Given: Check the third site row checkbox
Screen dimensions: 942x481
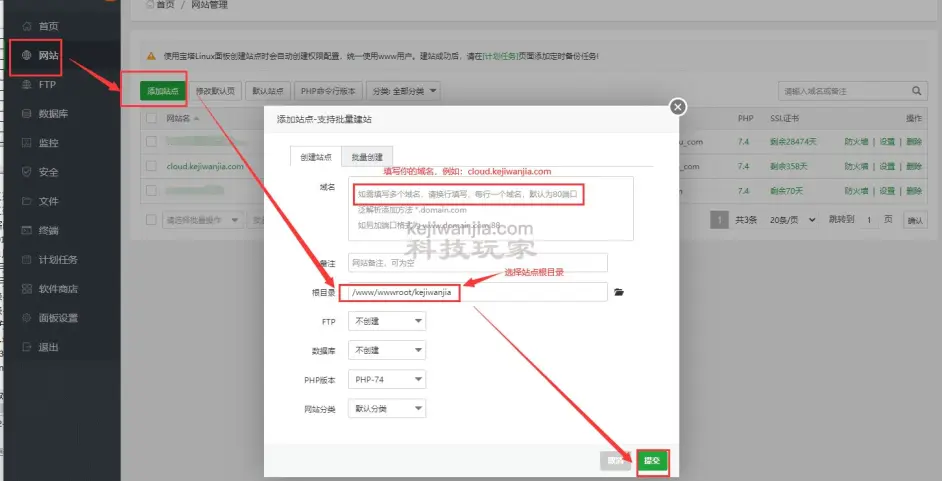Looking at the screenshot, I should click(151, 190).
